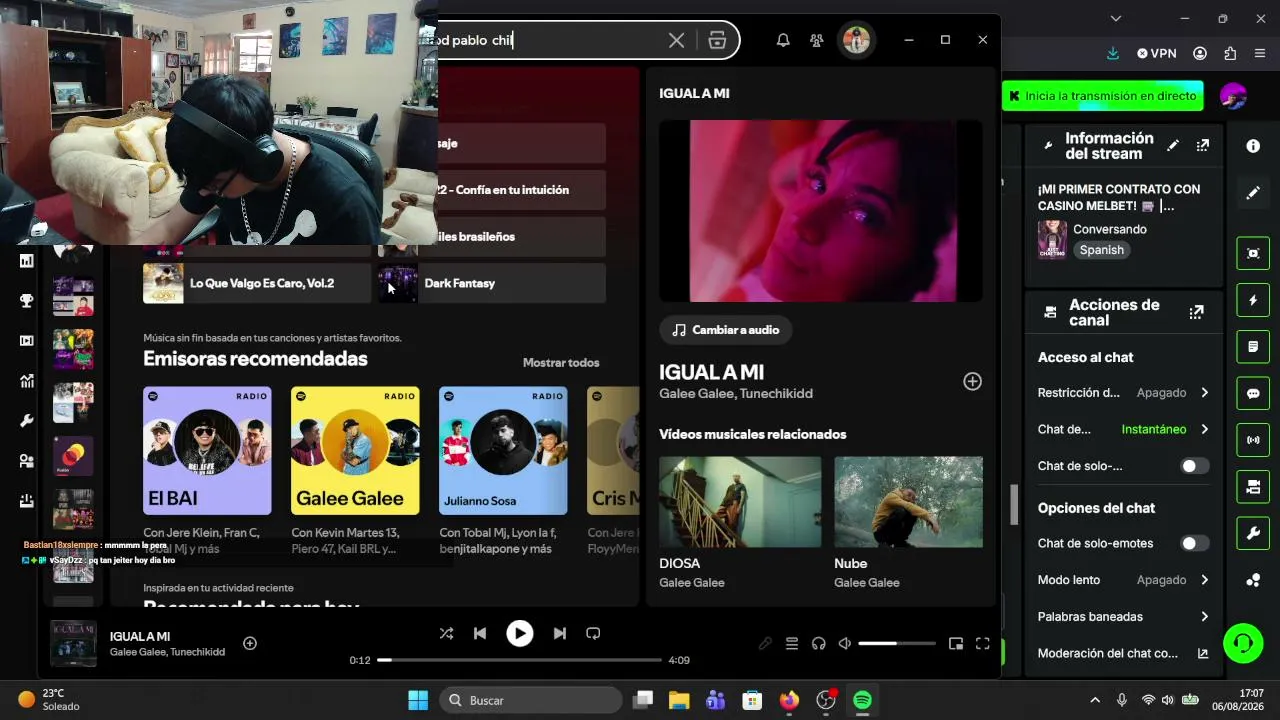The width and height of the screenshot is (1280, 720).
Task: Click the lightning bolt quick actions icon
Action: click(1253, 301)
